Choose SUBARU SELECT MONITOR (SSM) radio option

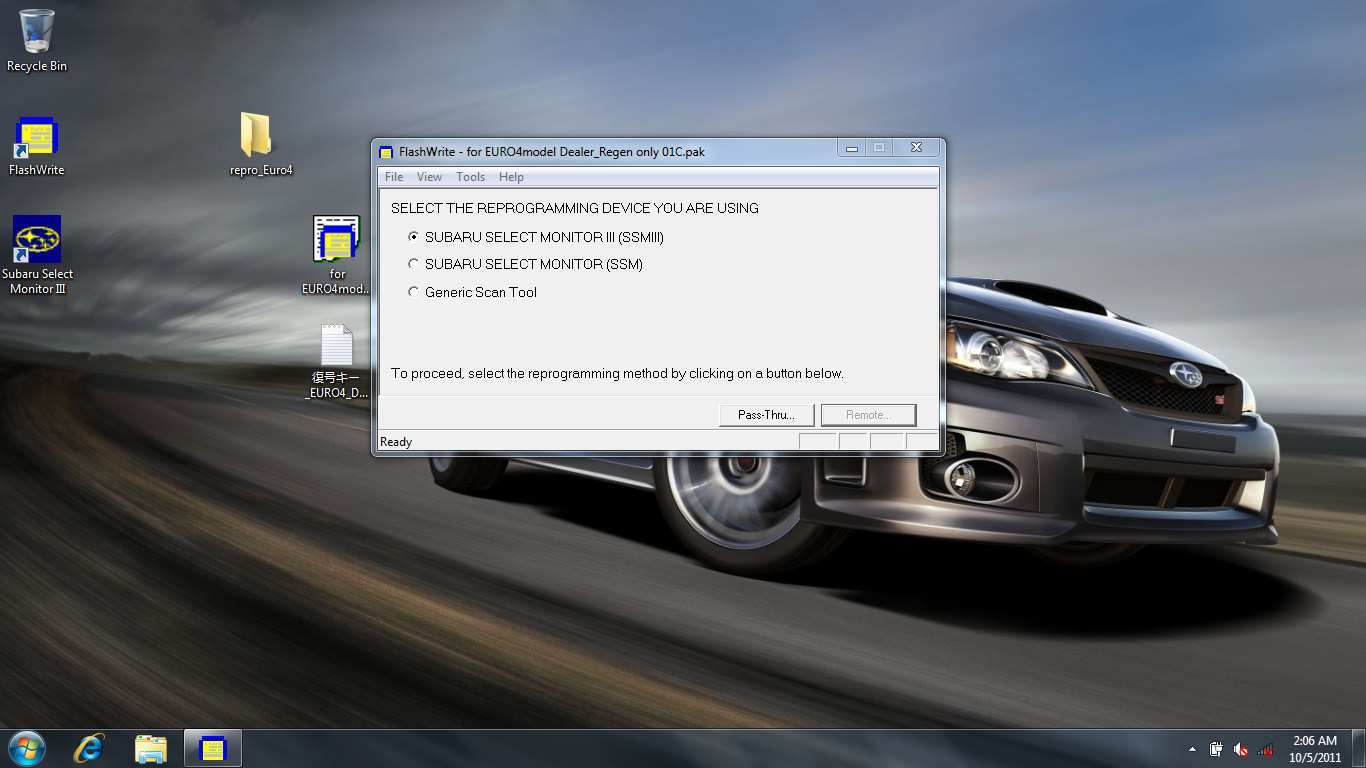point(525,264)
